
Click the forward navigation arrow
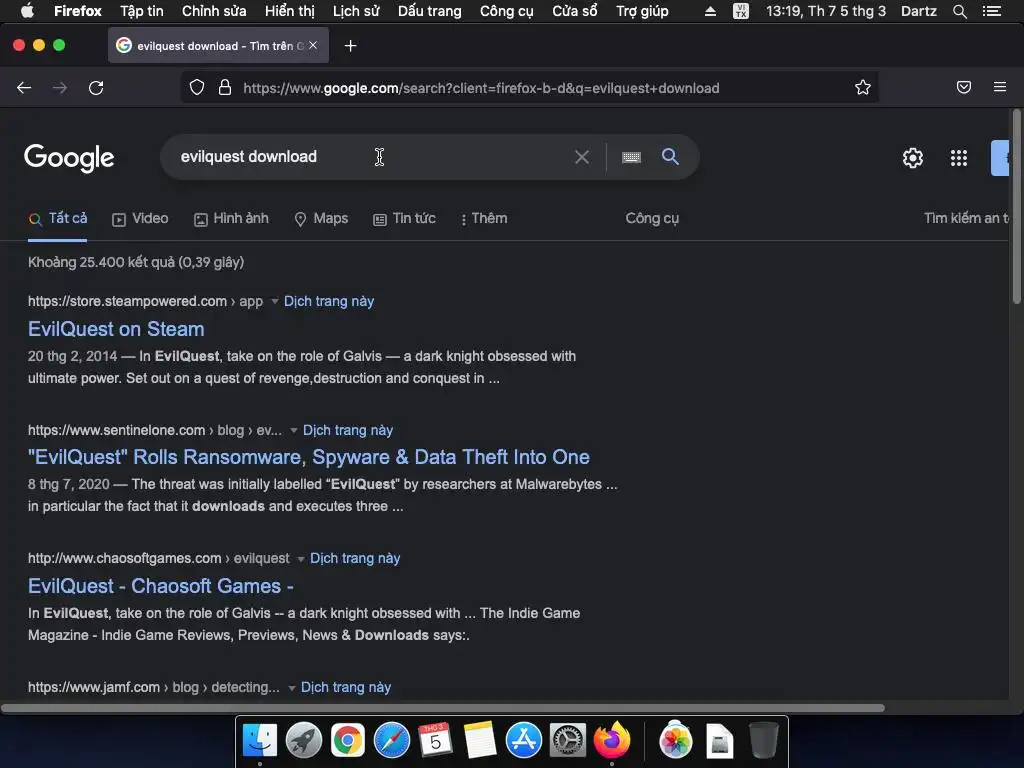point(60,88)
